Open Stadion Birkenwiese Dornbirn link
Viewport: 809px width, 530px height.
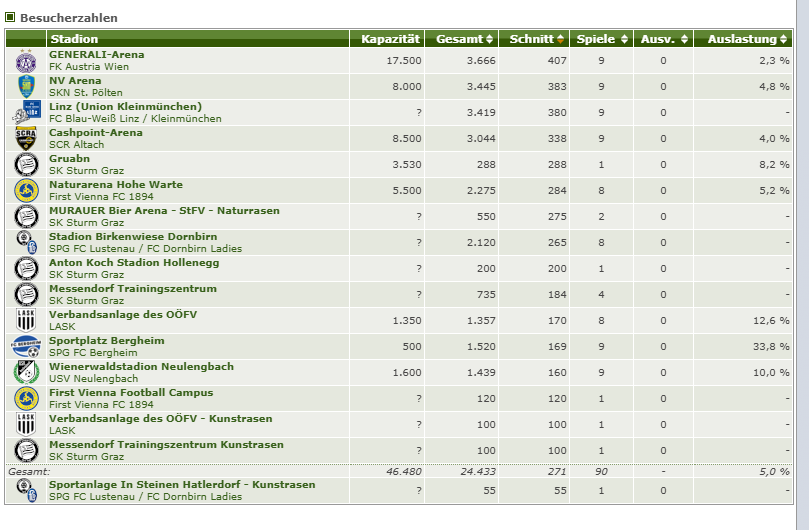click(133, 236)
